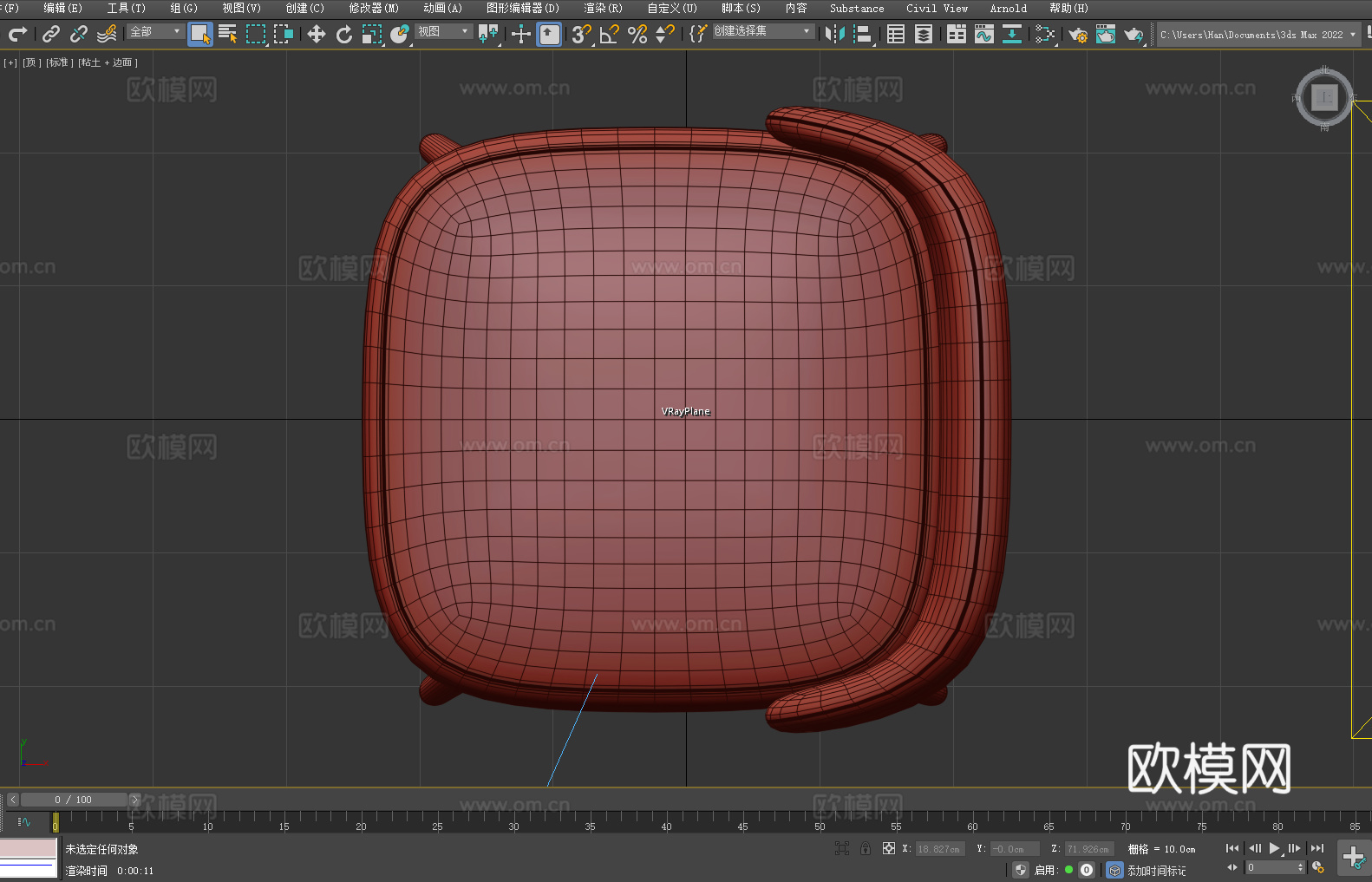Activate the Select Object tool
This screenshot has width=1372, height=882.
(x=200, y=34)
